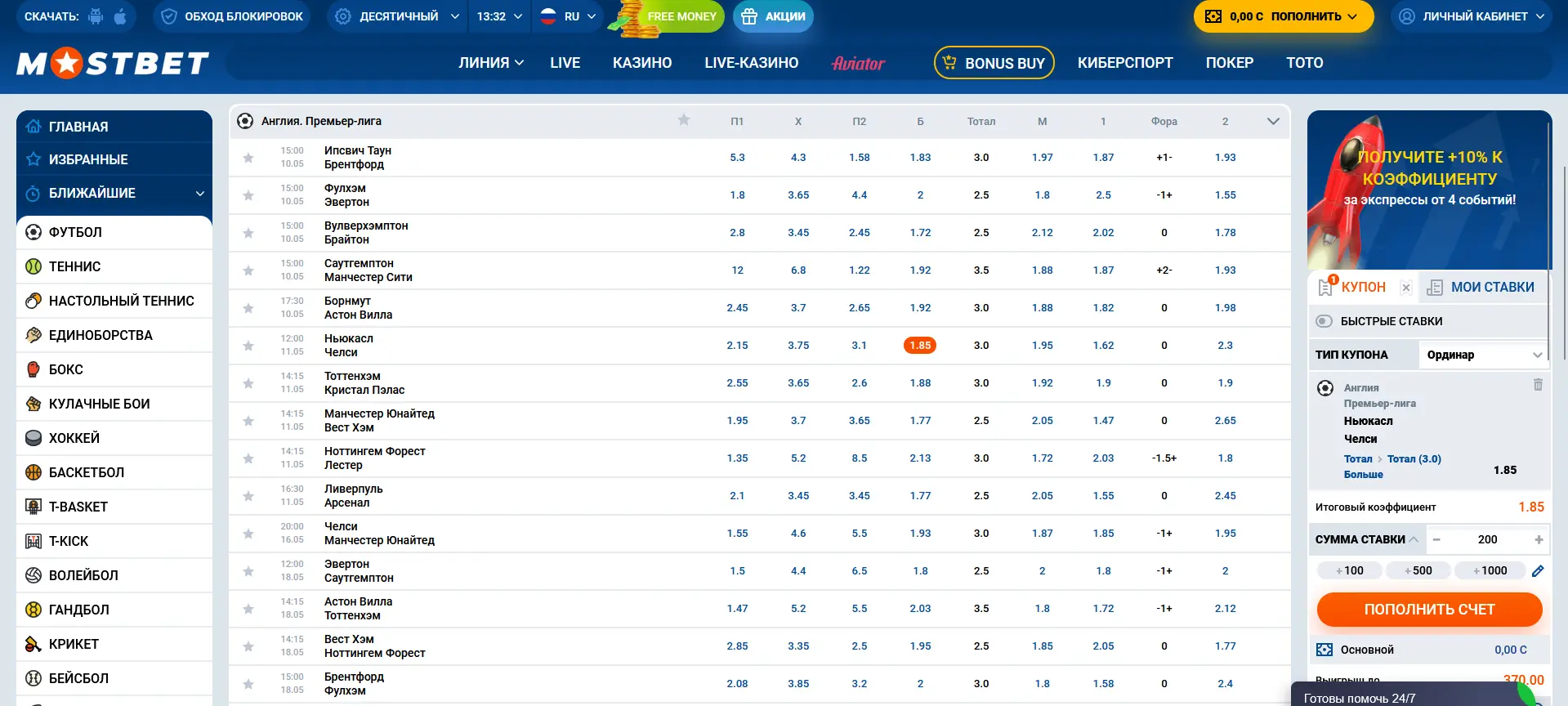Go to Главная home page
1568x706 pixels.
(114, 127)
